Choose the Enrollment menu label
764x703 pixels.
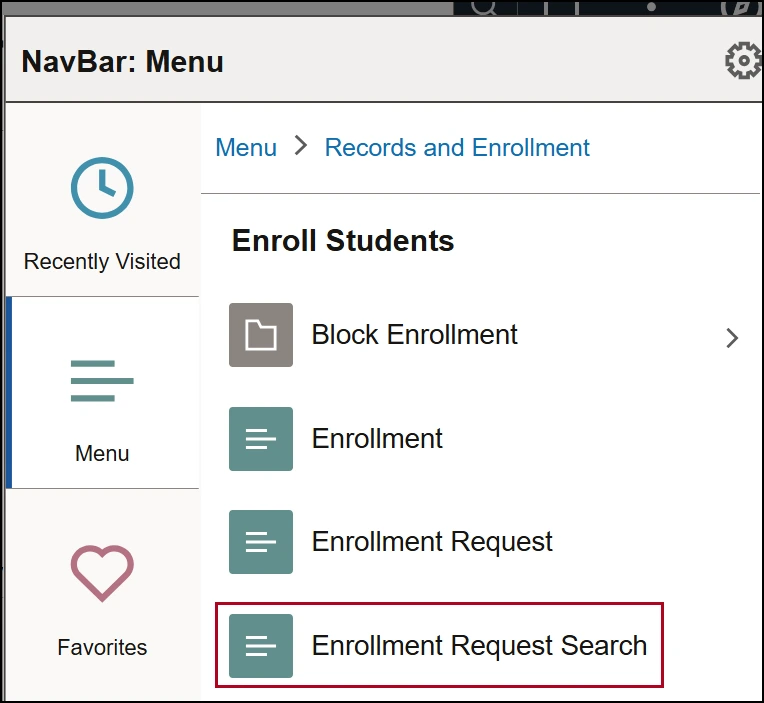[377, 439]
